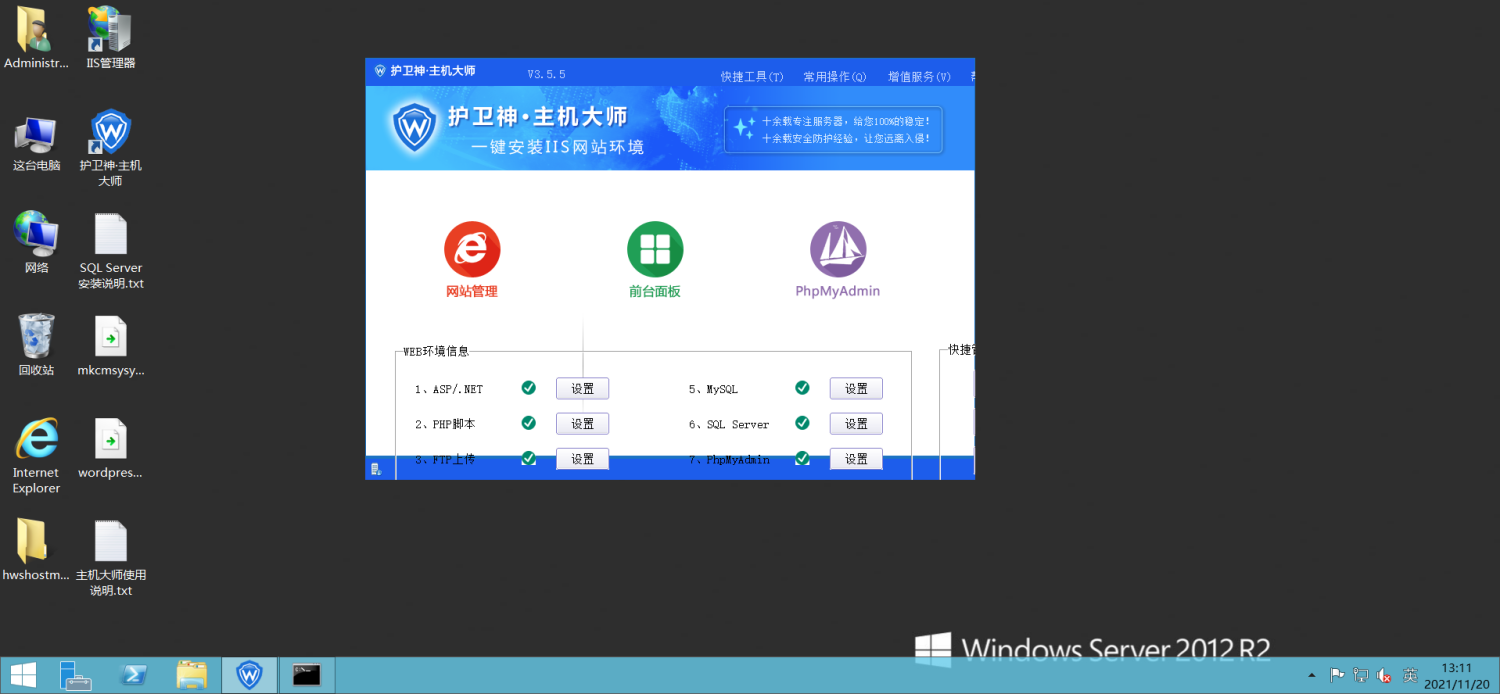The width and height of the screenshot is (1500, 694).
Task: Click 设置 button for ASP/.NET
Action: point(583,389)
